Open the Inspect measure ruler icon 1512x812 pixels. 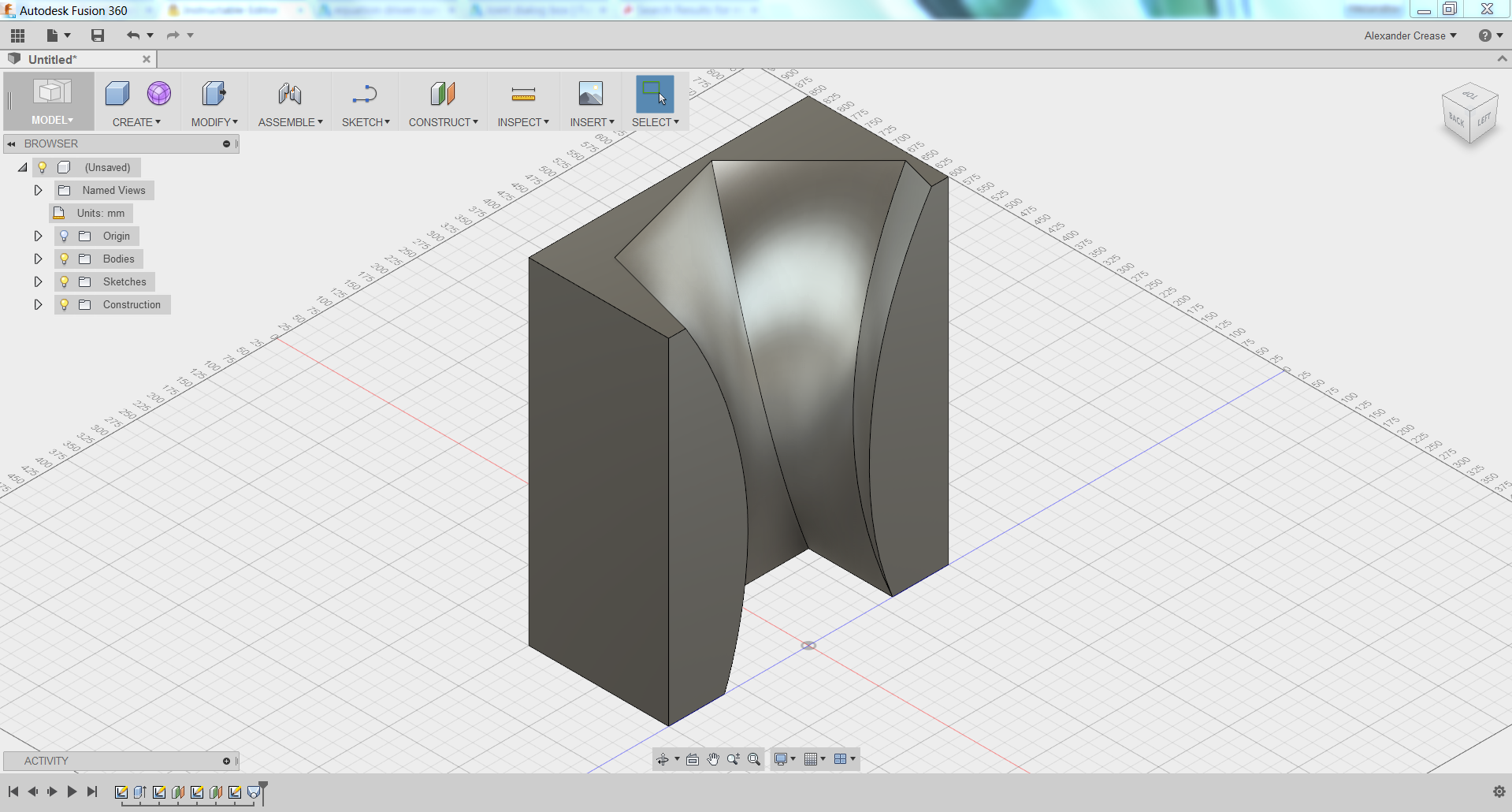pos(523,94)
